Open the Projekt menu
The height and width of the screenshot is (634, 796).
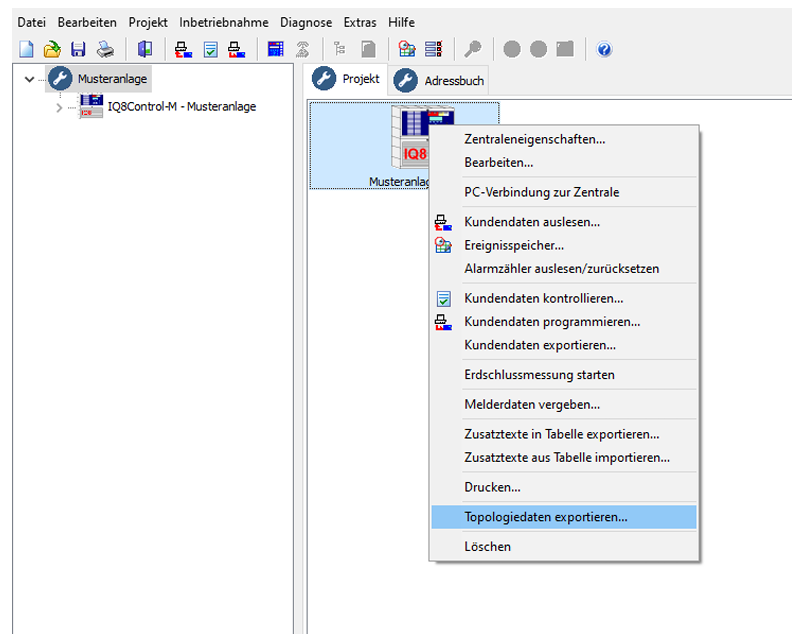148,22
